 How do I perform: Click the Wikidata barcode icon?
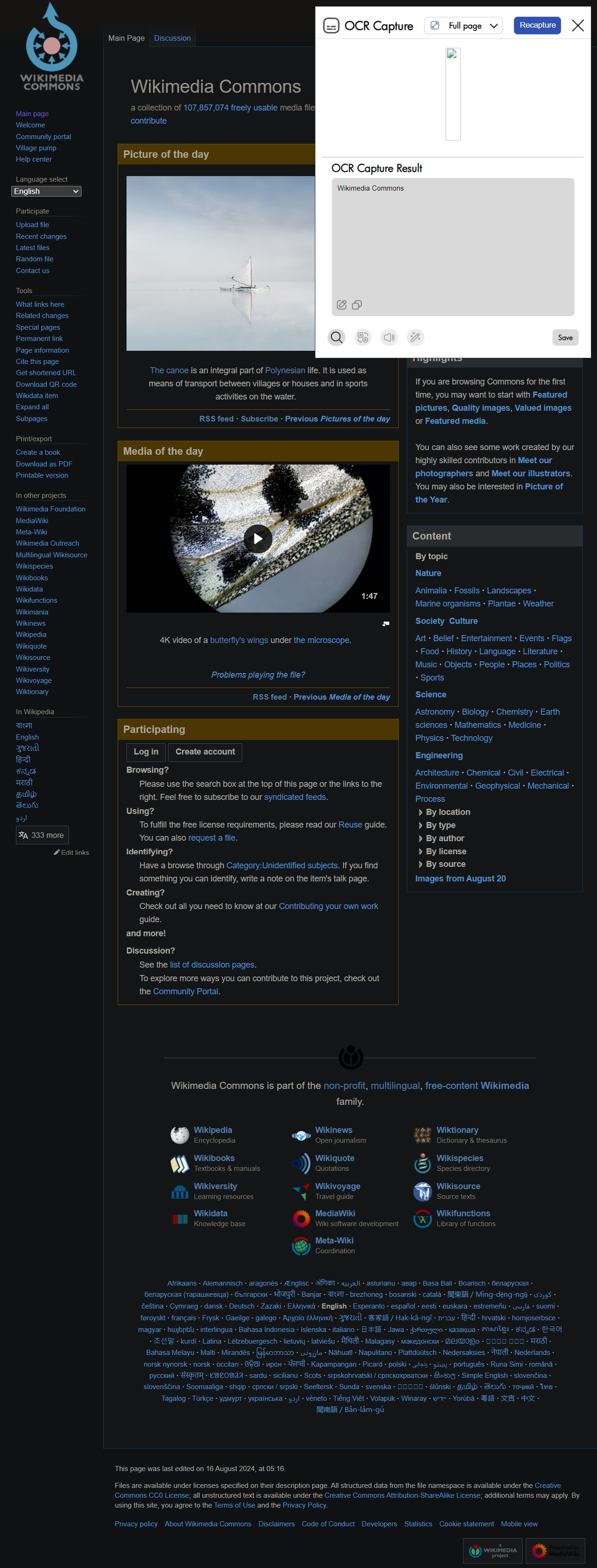[x=180, y=1219]
